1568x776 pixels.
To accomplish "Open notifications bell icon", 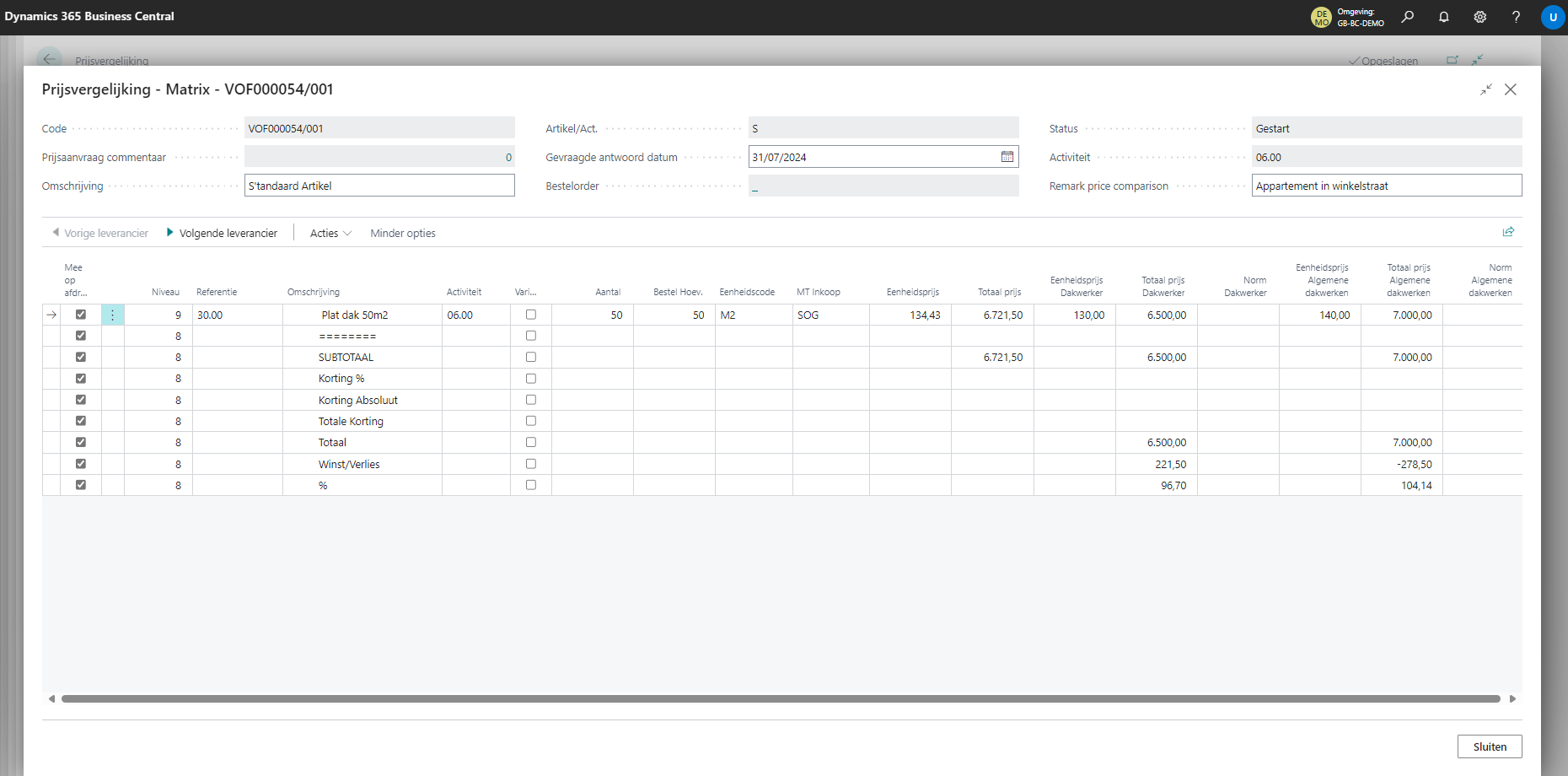I will (x=1443, y=17).
